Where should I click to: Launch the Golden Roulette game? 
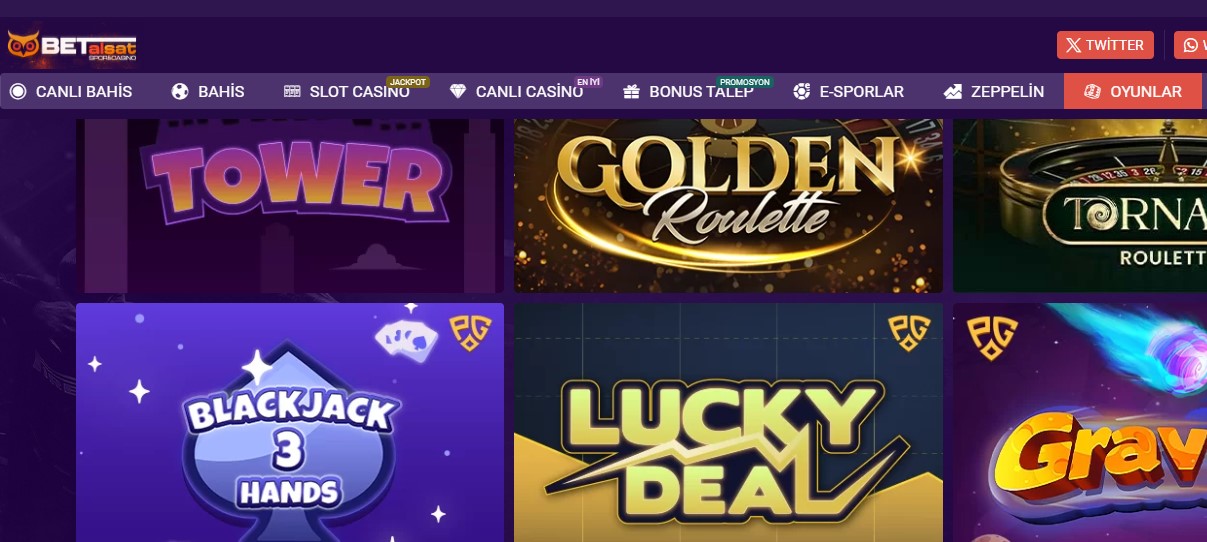(x=729, y=205)
